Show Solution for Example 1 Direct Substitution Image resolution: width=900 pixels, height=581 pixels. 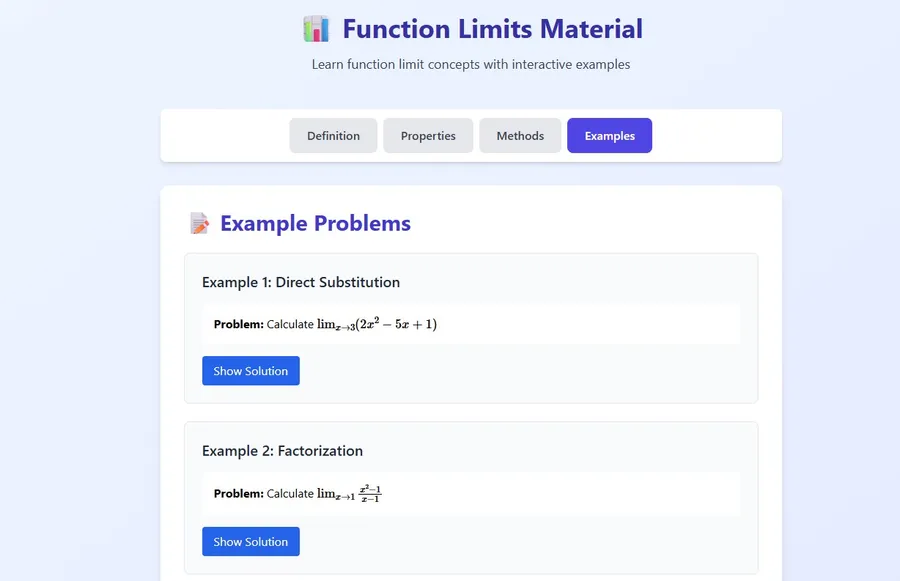(250, 370)
